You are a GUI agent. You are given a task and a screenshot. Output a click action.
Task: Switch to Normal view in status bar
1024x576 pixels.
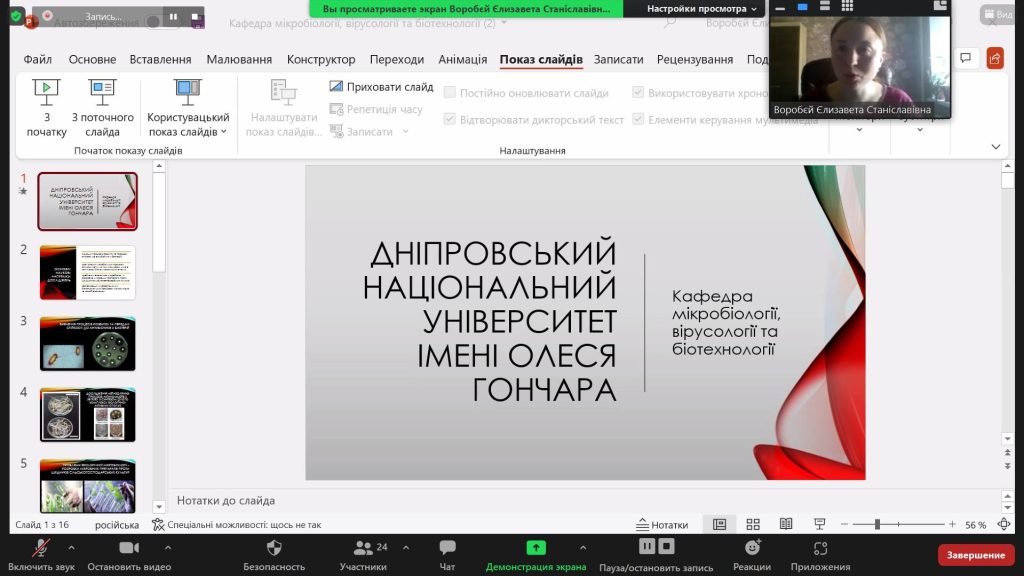720,524
